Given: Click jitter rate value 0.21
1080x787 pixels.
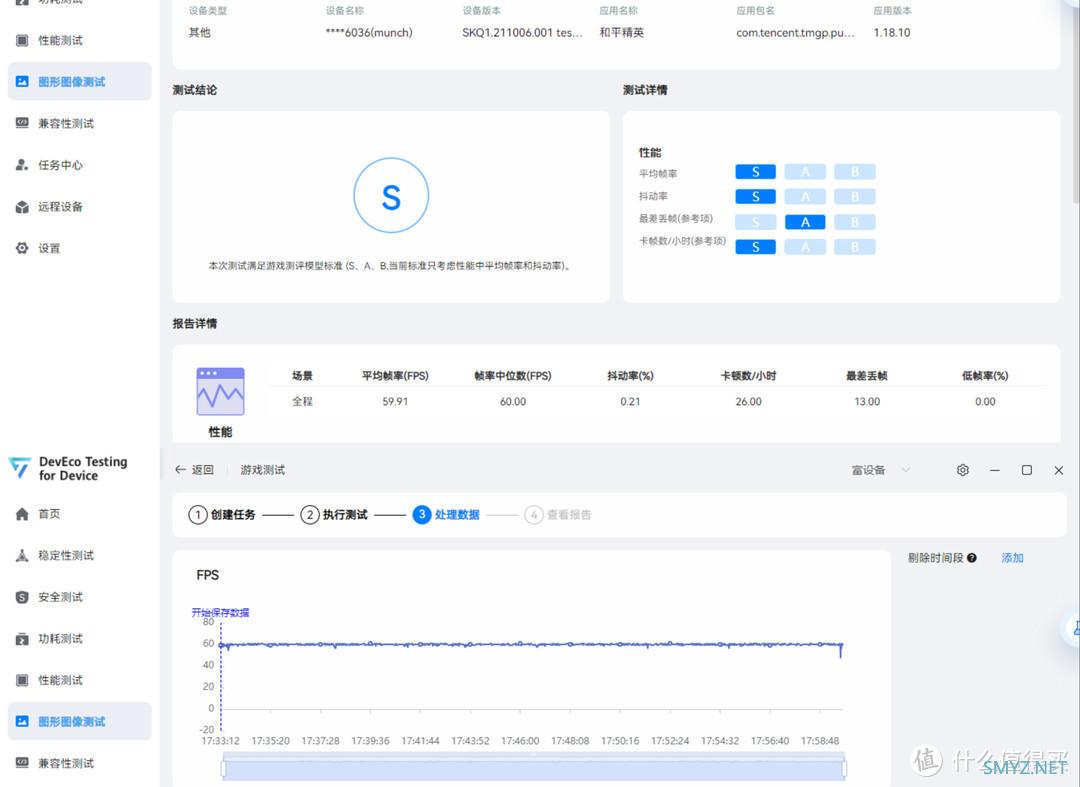Looking at the screenshot, I should [x=630, y=401].
